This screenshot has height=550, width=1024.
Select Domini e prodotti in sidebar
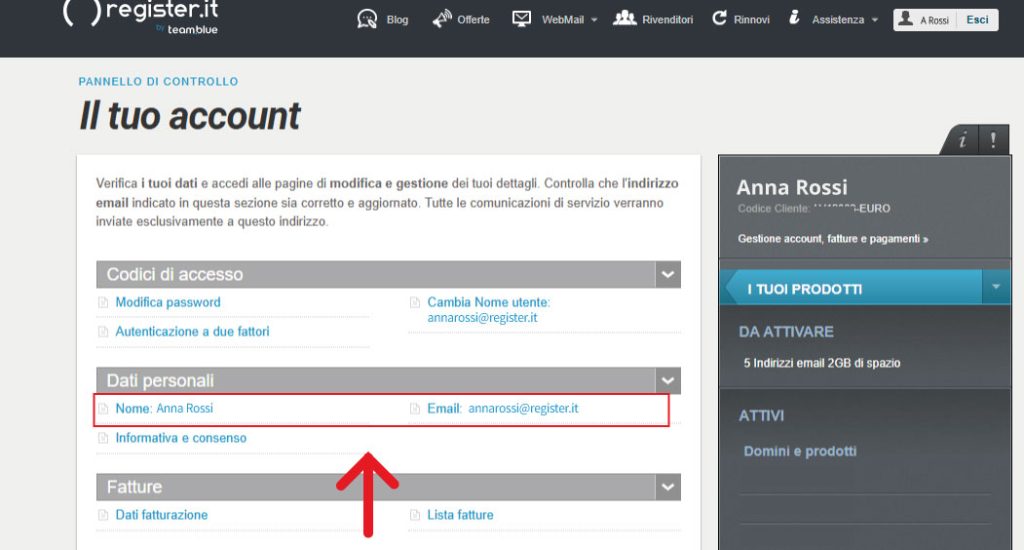800,451
